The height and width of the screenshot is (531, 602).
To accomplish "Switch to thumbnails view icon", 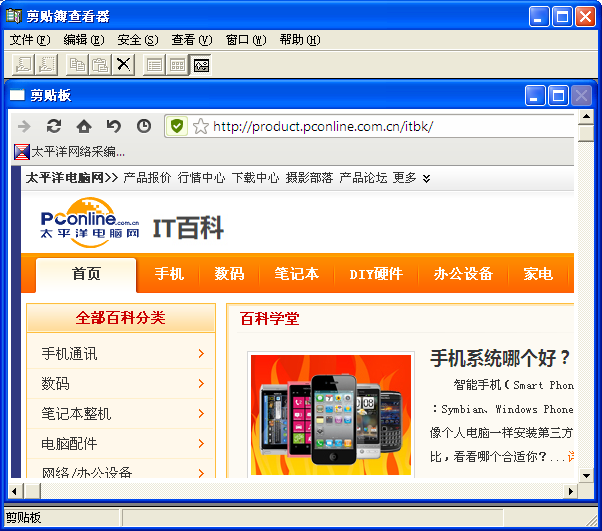I will (x=177, y=65).
